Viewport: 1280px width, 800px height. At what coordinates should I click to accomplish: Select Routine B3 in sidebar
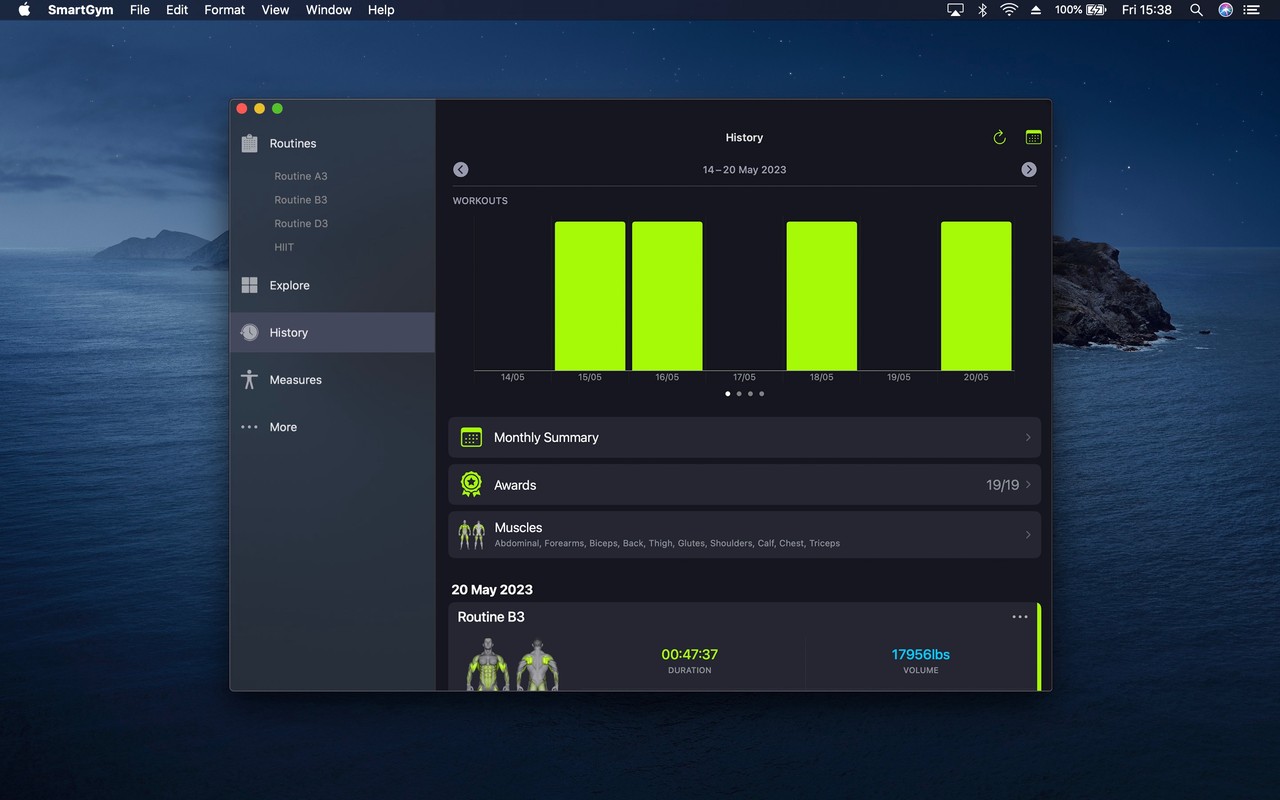301,200
